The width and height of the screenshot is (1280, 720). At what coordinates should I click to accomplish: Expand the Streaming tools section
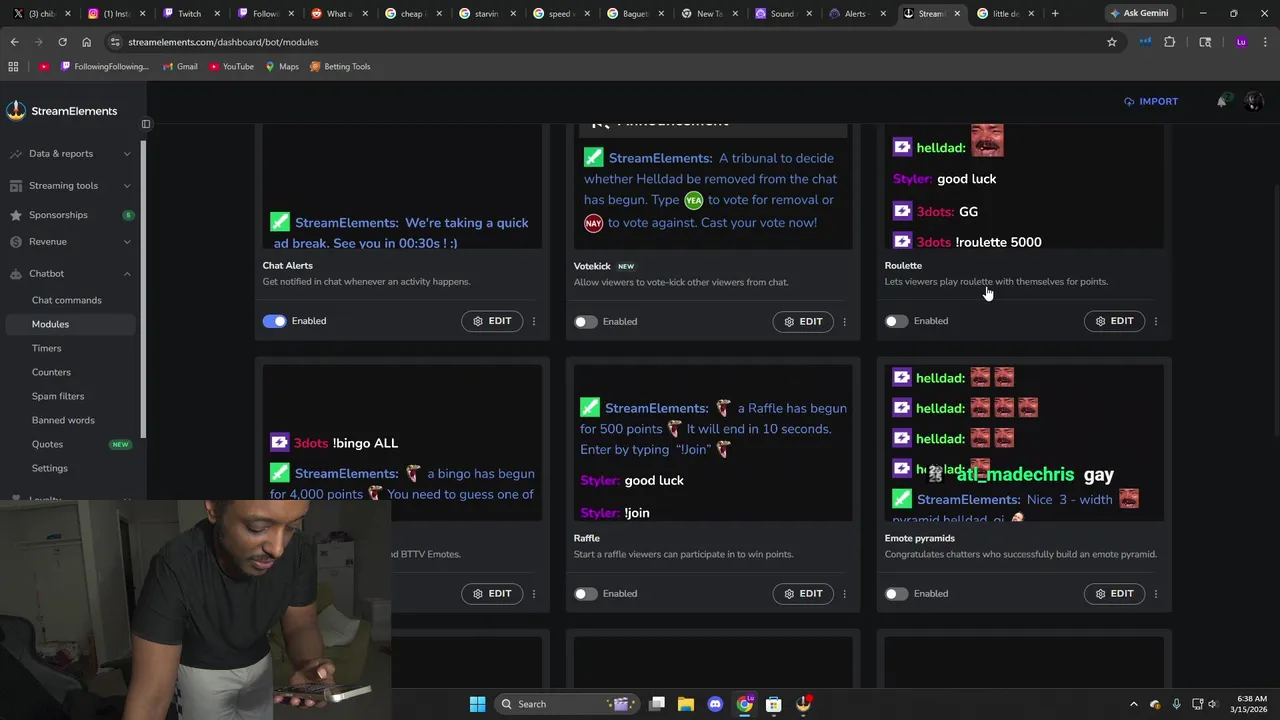pos(70,186)
